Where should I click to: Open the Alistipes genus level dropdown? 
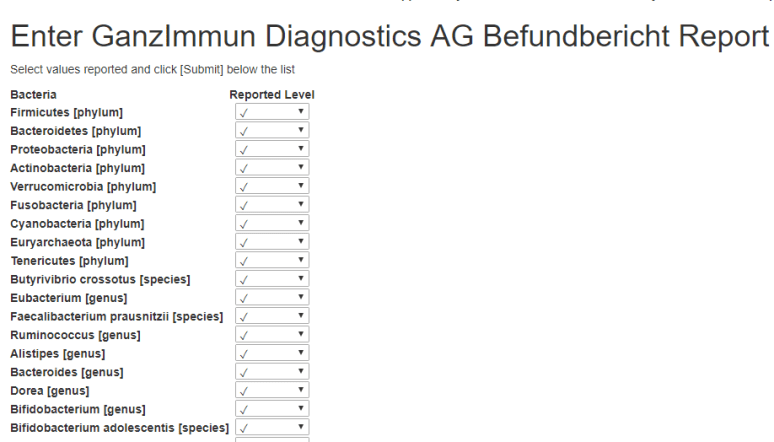coord(272,353)
